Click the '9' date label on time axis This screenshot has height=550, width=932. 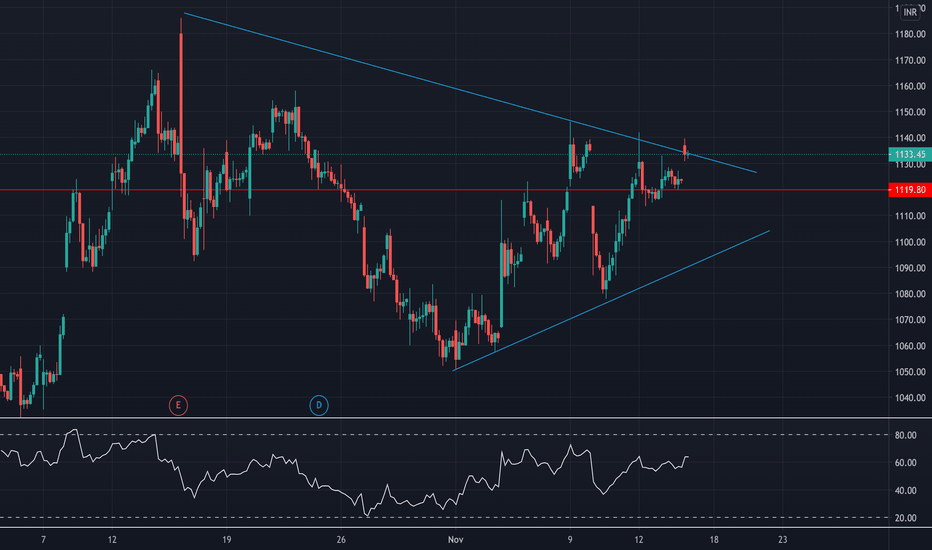[569, 540]
